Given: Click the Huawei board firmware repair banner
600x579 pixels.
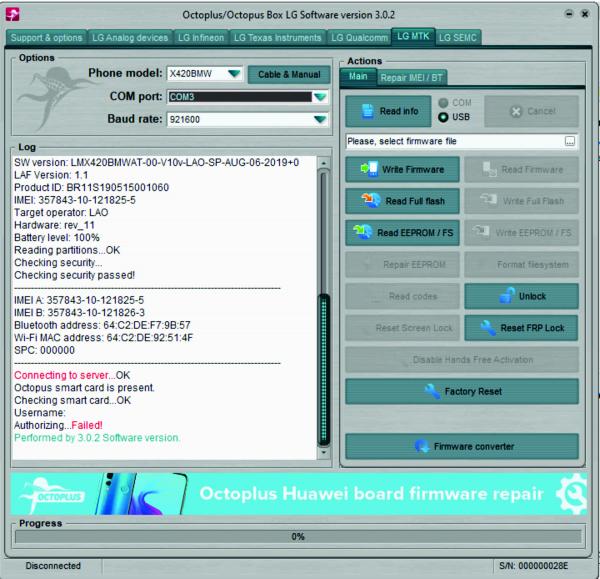Looking at the screenshot, I should (298, 494).
